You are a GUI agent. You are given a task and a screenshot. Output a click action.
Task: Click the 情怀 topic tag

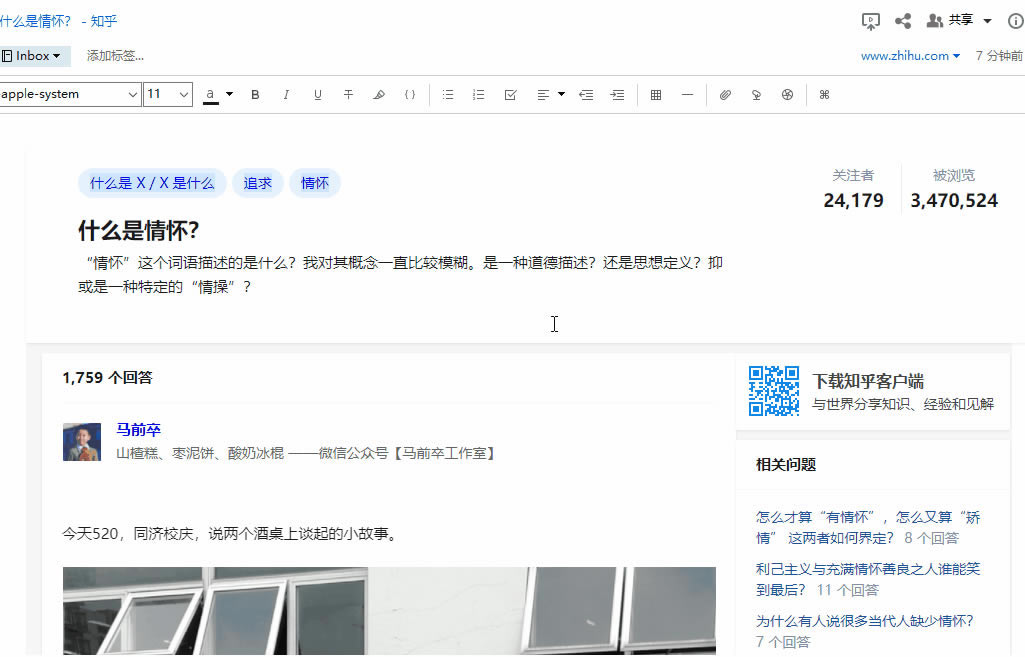pos(314,183)
